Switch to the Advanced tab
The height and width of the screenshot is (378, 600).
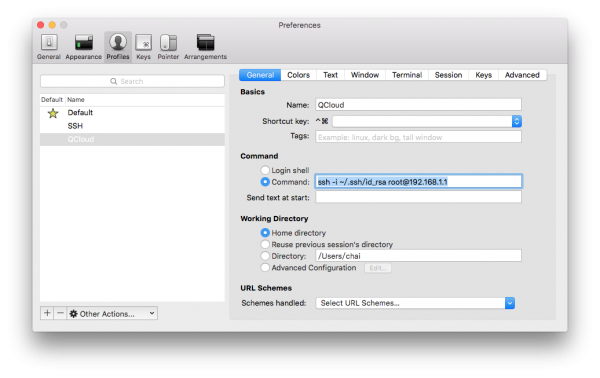click(x=522, y=75)
